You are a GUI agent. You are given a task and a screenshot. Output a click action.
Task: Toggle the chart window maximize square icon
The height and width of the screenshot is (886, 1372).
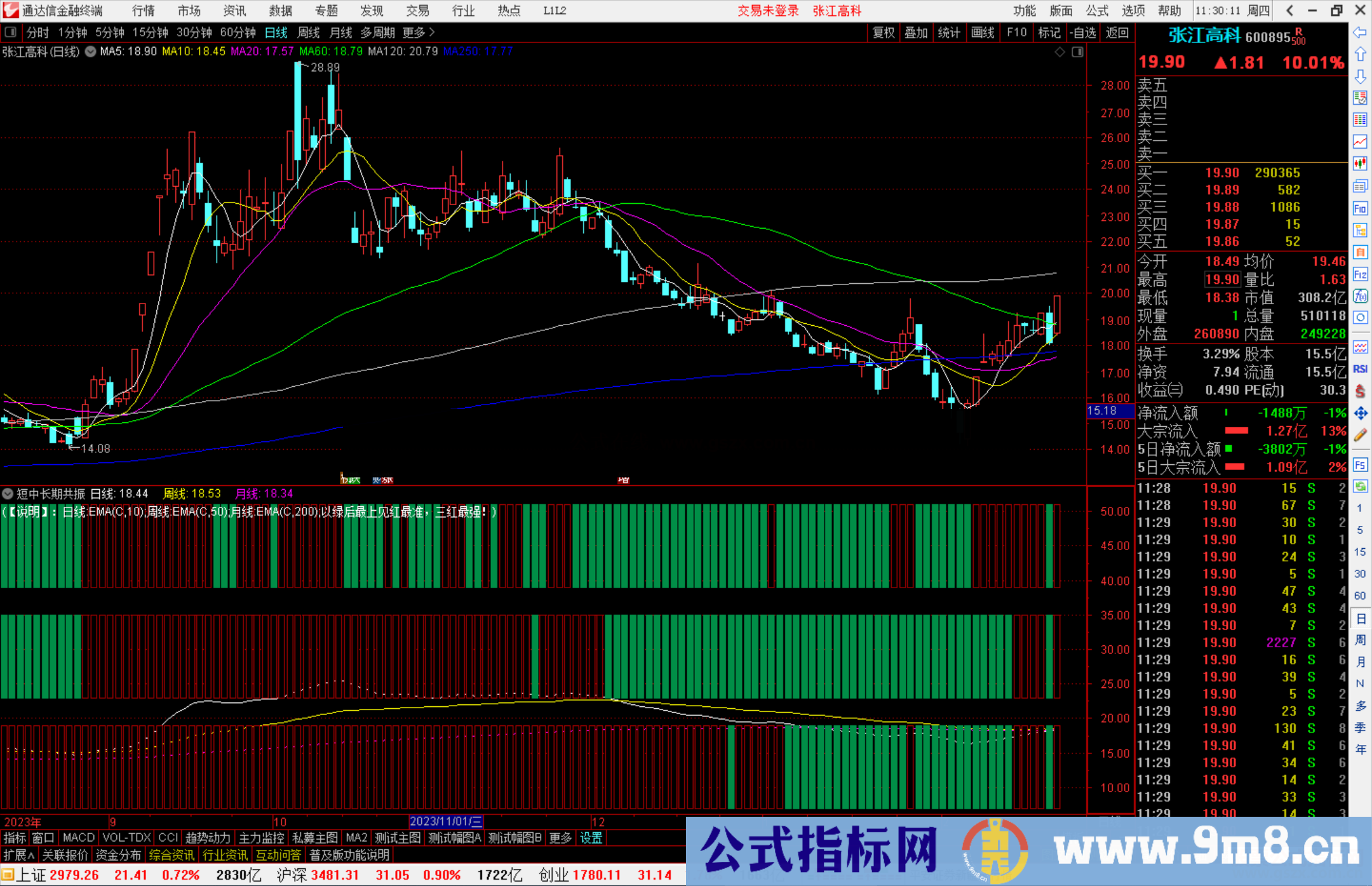coord(1077,52)
